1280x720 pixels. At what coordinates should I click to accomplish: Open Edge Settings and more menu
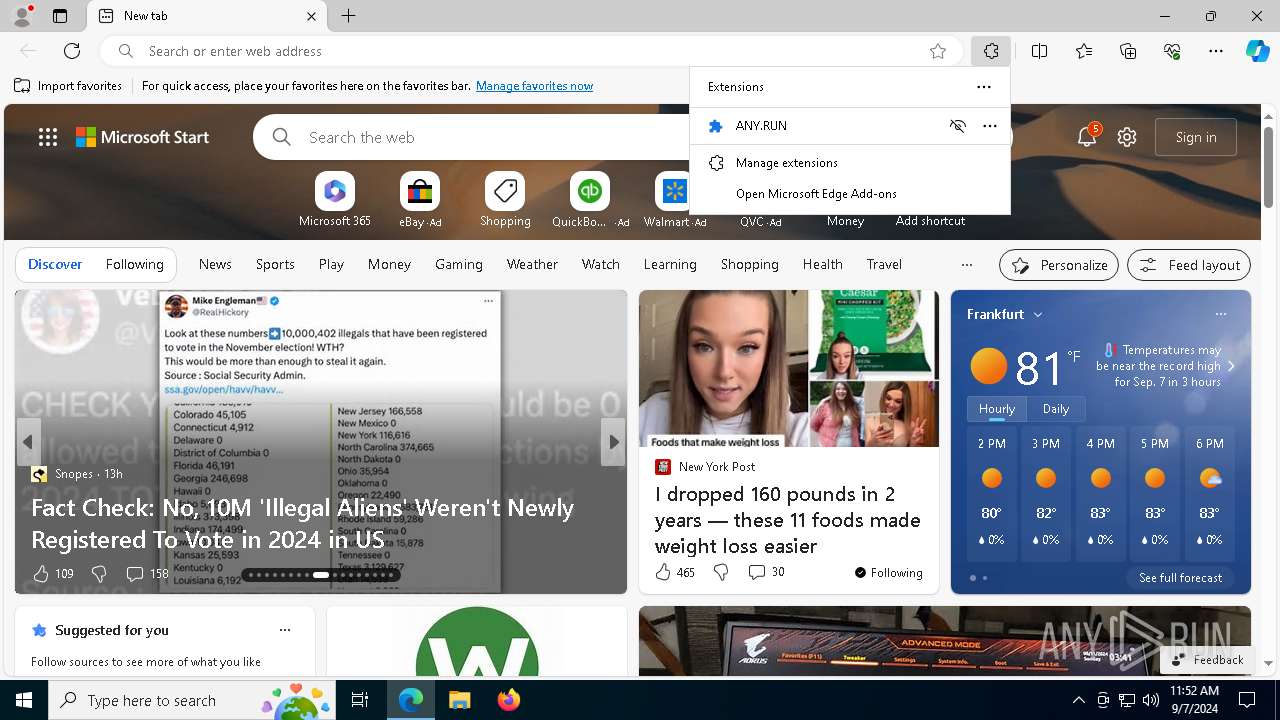(1216, 51)
